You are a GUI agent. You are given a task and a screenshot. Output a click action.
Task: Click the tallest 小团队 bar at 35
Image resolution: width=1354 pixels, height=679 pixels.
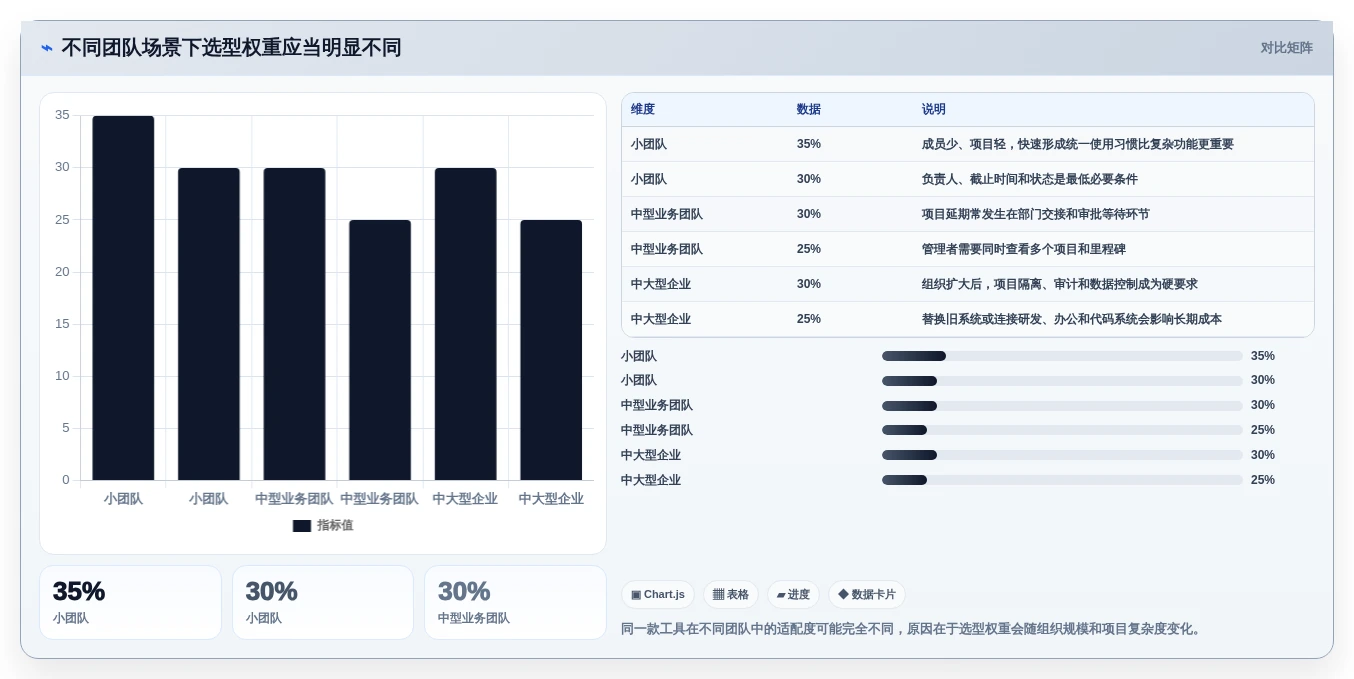coord(123,298)
